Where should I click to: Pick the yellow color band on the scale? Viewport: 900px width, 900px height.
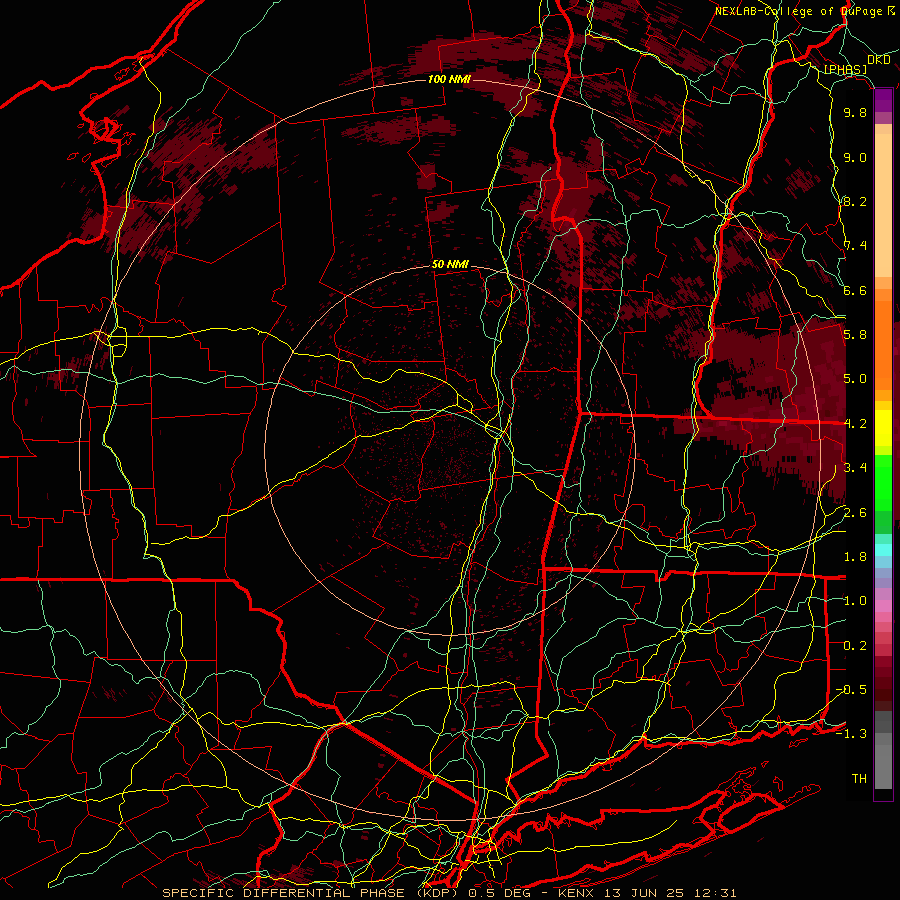[883, 428]
